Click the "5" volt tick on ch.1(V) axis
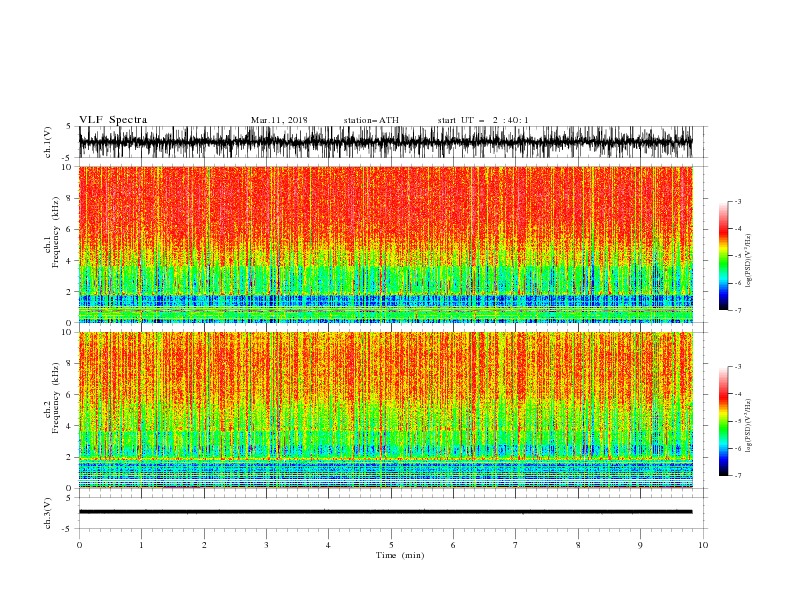This screenshot has width=792, height=612. tap(69, 126)
